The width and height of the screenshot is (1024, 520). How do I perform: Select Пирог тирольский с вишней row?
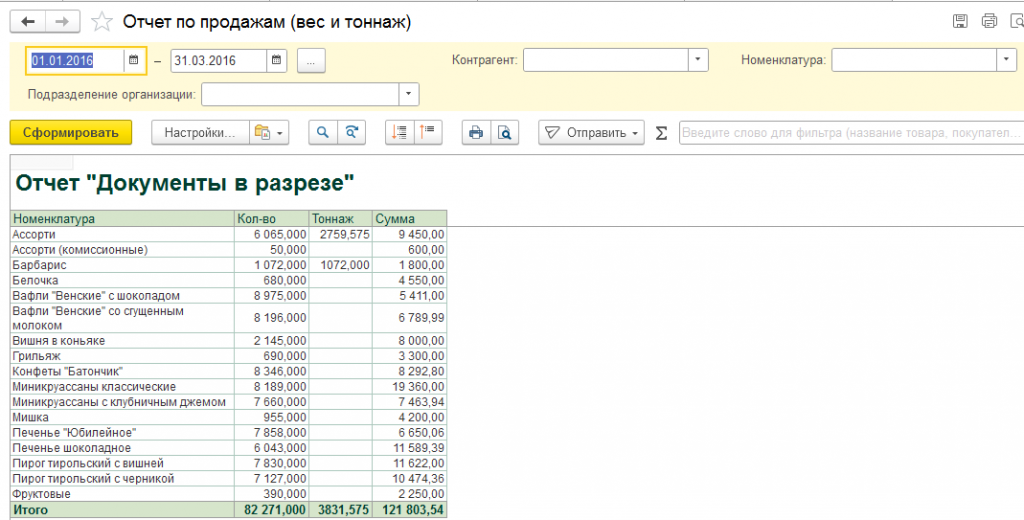(x=88, y=464)
